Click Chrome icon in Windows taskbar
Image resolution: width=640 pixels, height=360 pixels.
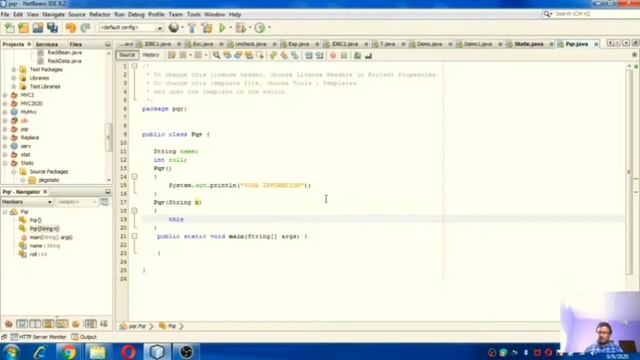69,352
